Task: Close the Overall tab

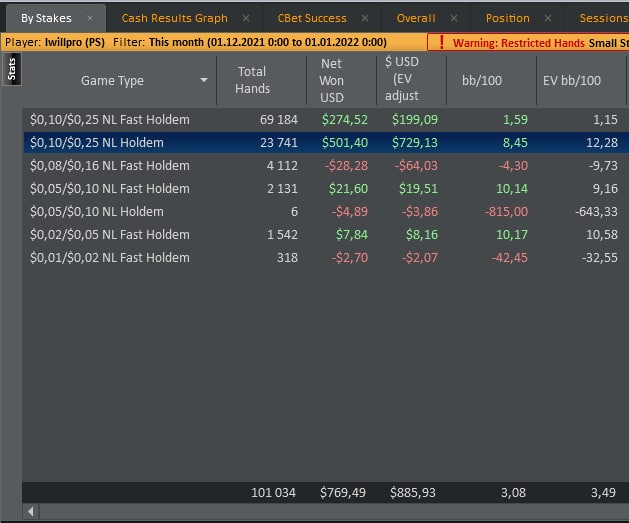Action: 453,18
